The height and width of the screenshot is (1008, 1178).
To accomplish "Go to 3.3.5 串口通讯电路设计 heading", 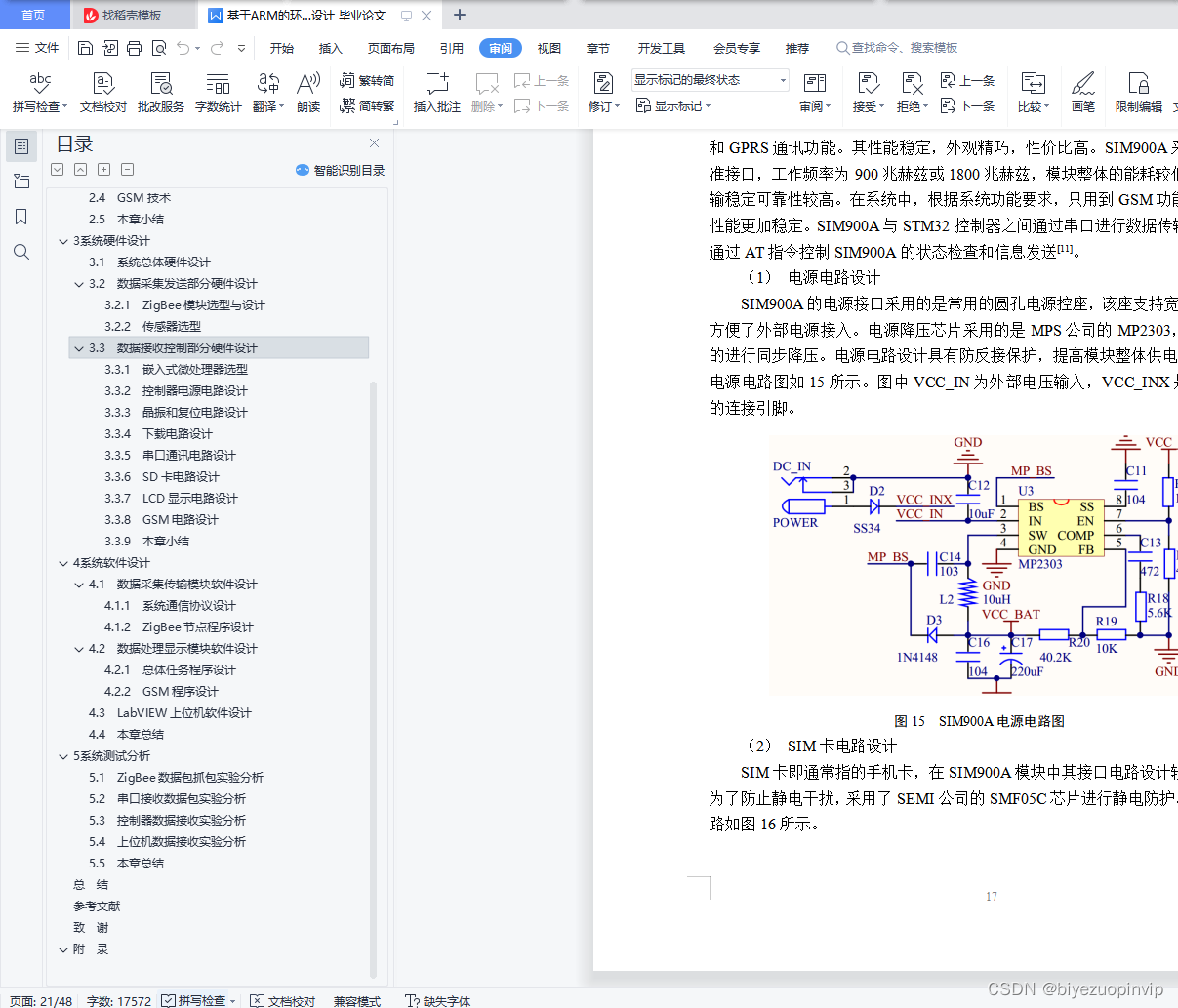I will [x=170, y=456].
